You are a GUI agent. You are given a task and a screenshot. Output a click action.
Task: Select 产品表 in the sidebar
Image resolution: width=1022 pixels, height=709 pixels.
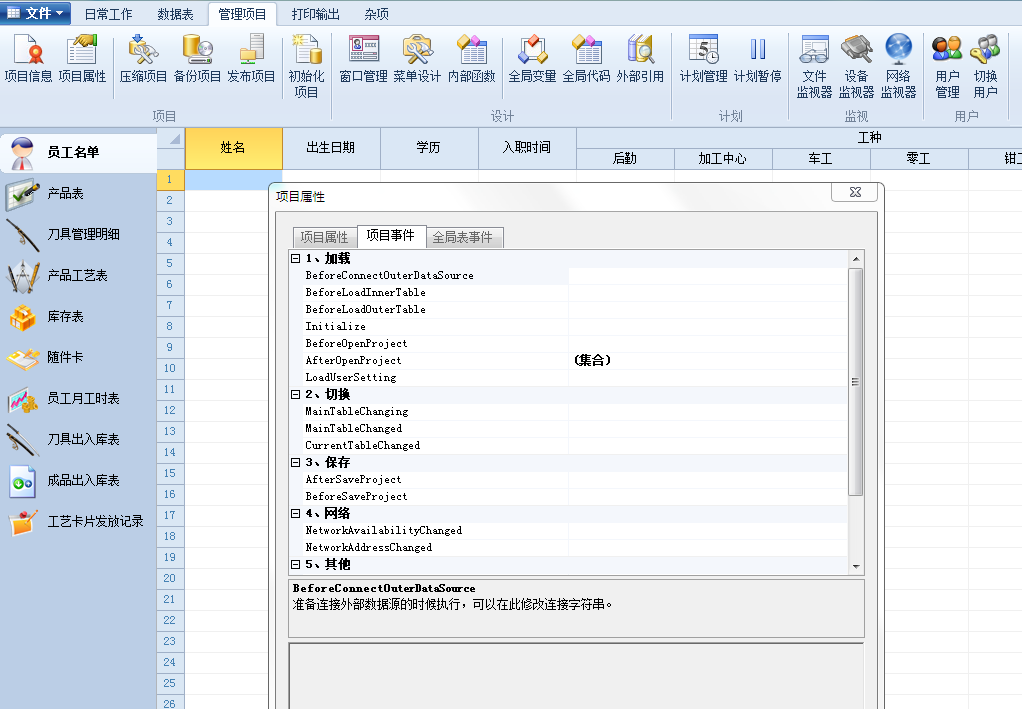65,194
